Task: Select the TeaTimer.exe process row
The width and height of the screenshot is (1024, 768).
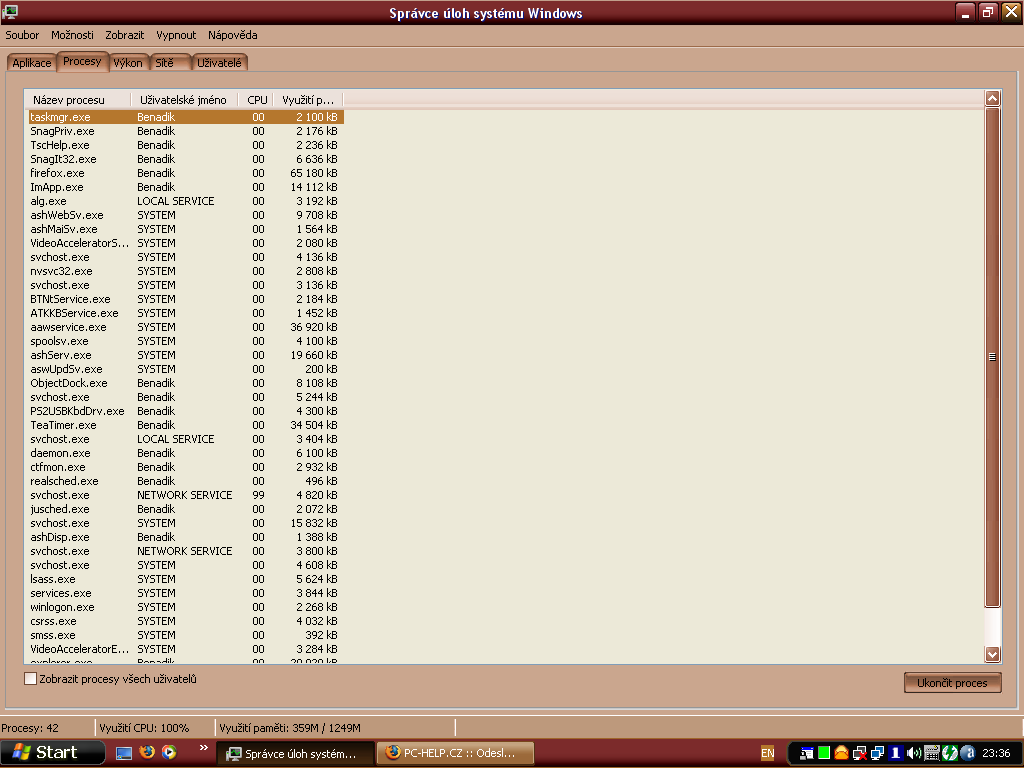Action: tap(185, 425)
